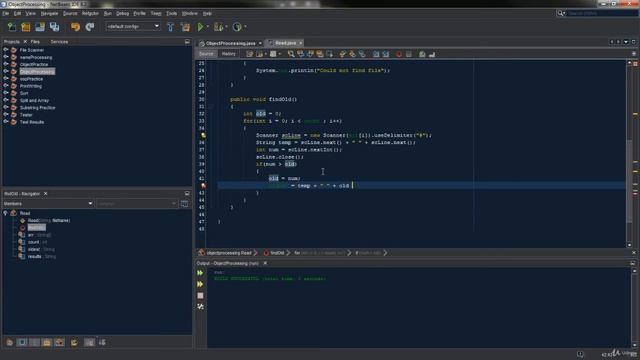Click the Build Project hammer icon
The image size is (640, 360).
click(171, 27)
